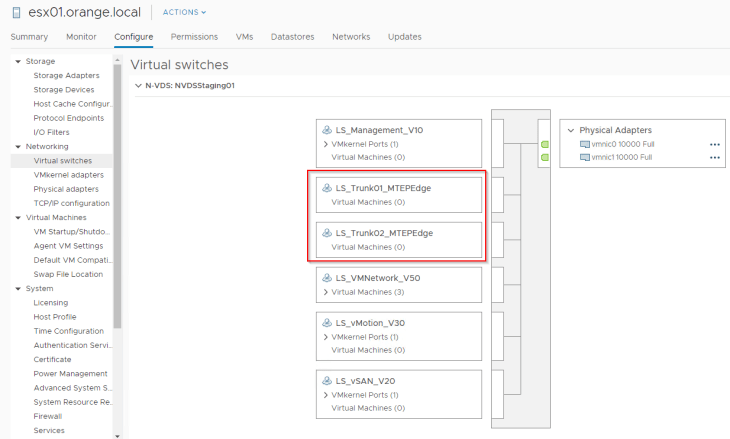Image resolution: width=730 pixels, height=439 pixels.
Task: Collapse the Physical Adapters list
Action: 570,130
